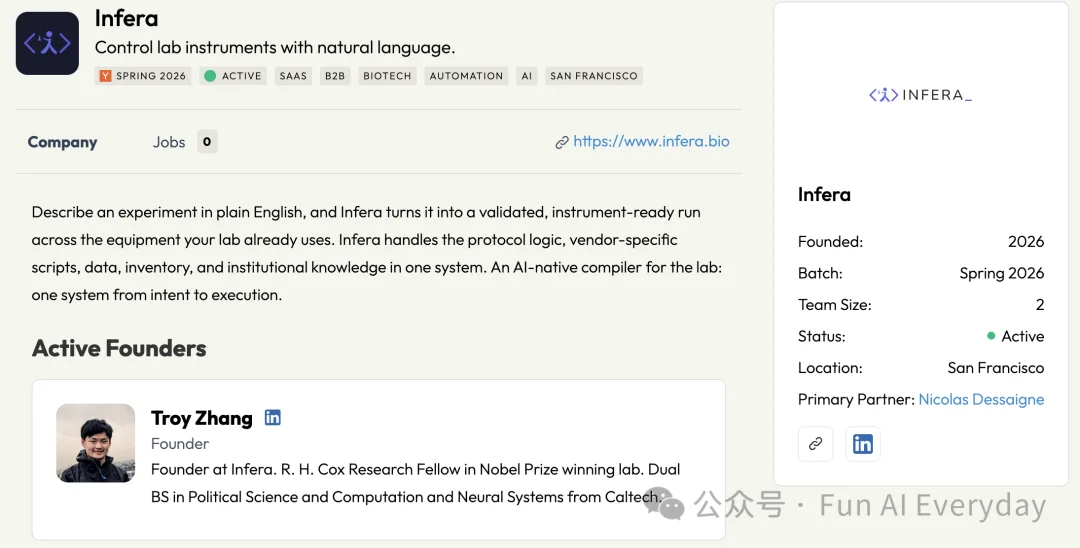Click the Troy Zhang founder name
Viewport: 1080px width, 548px height.
tap(202, 418)
